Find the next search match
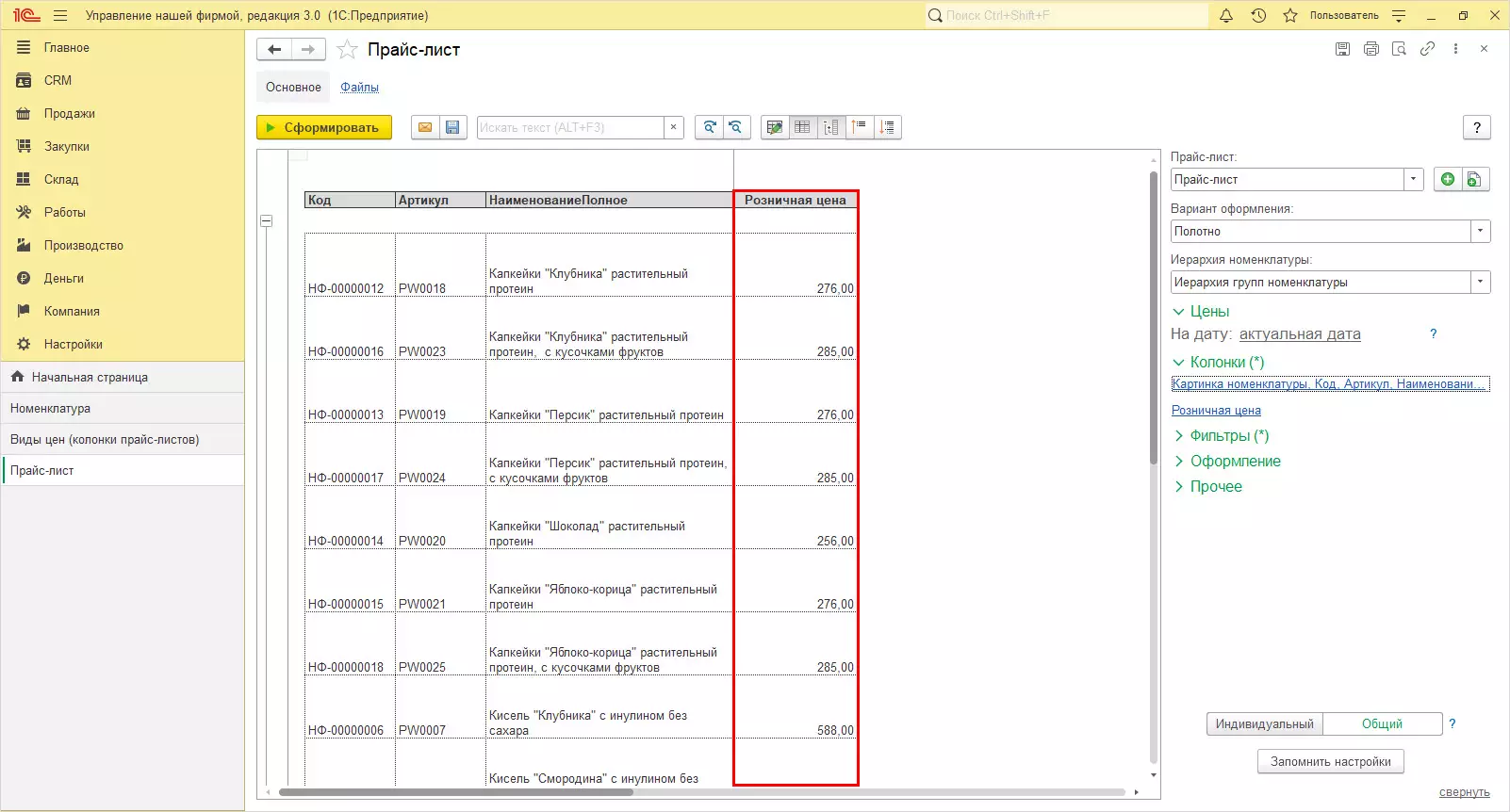The height and width of the screenshot is (812, 1510). click(709, 127)
